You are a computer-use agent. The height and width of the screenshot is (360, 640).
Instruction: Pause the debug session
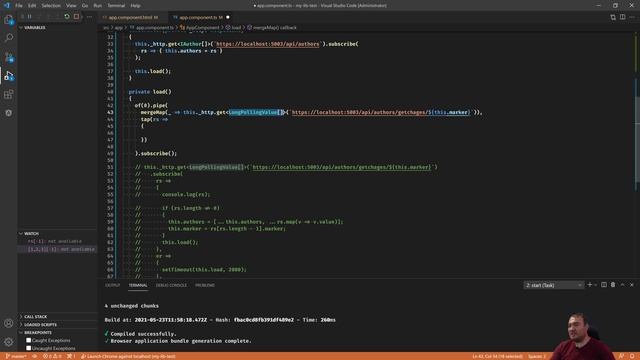[x=29, y=17]
